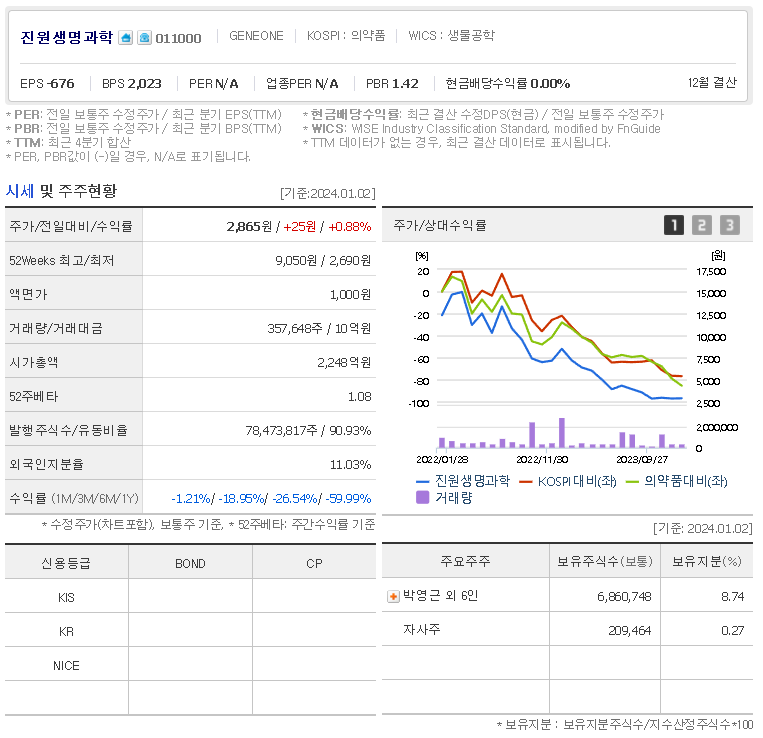The width and height of the screenshot is (763, 738).
Task: Click the 357,648주 / 10억원 volume value
Action: click(319, 329)
